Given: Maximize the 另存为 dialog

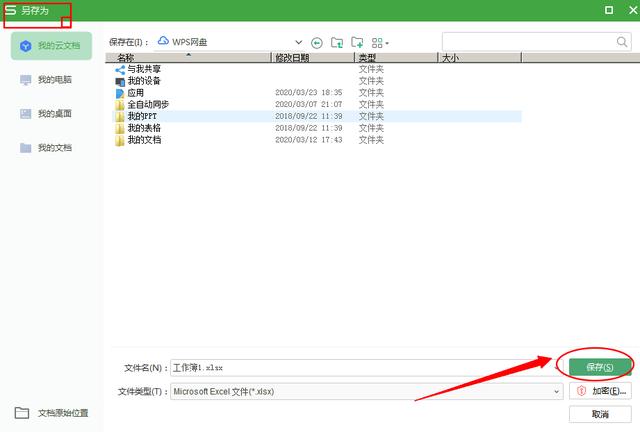Looking at the screenshot, I should click(609, 10).
